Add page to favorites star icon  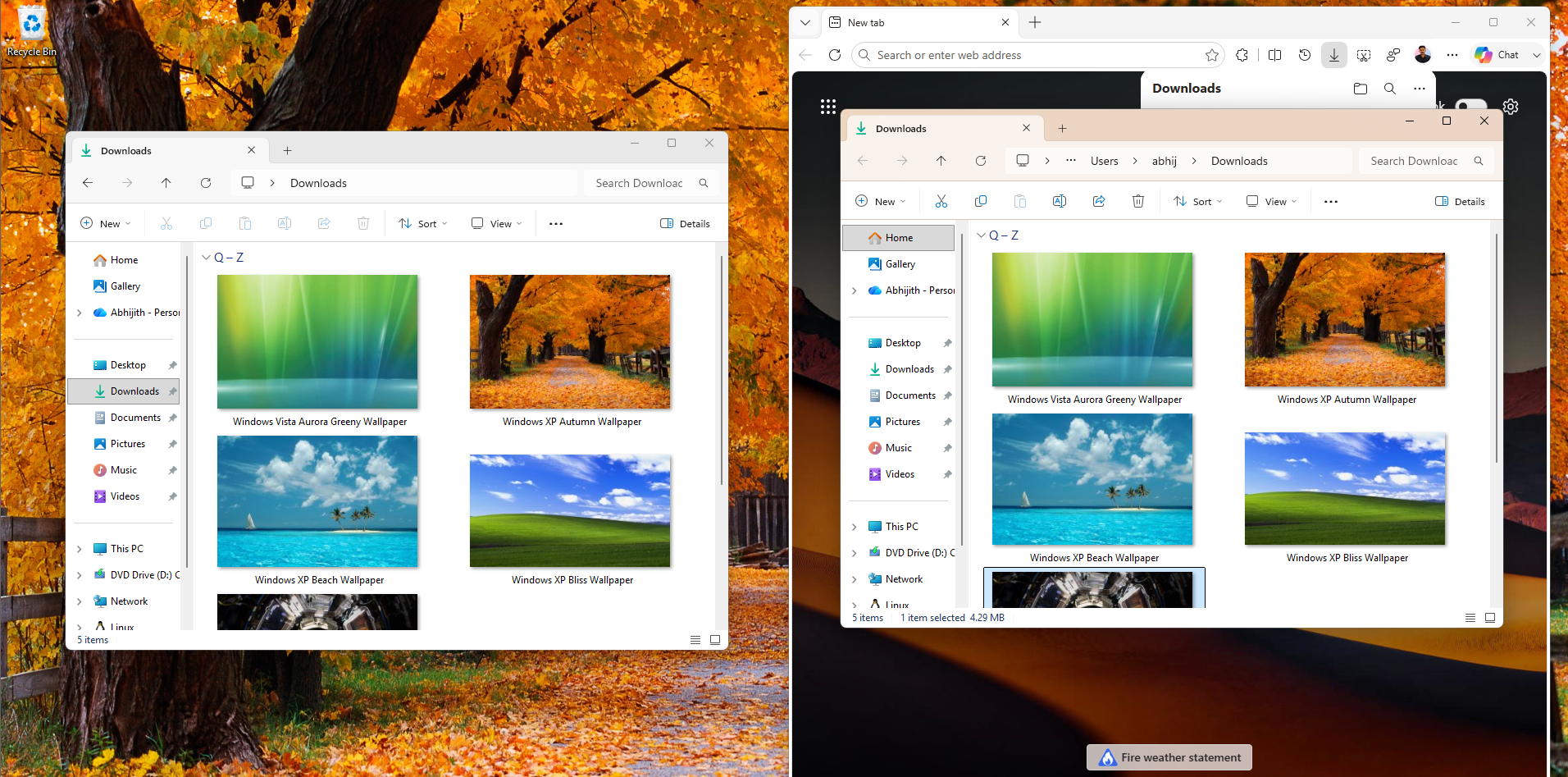[x=1212, y=55]
